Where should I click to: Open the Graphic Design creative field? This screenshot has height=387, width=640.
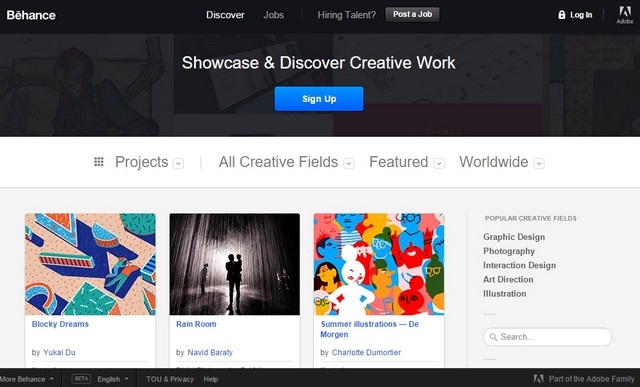tap(514, 237)
